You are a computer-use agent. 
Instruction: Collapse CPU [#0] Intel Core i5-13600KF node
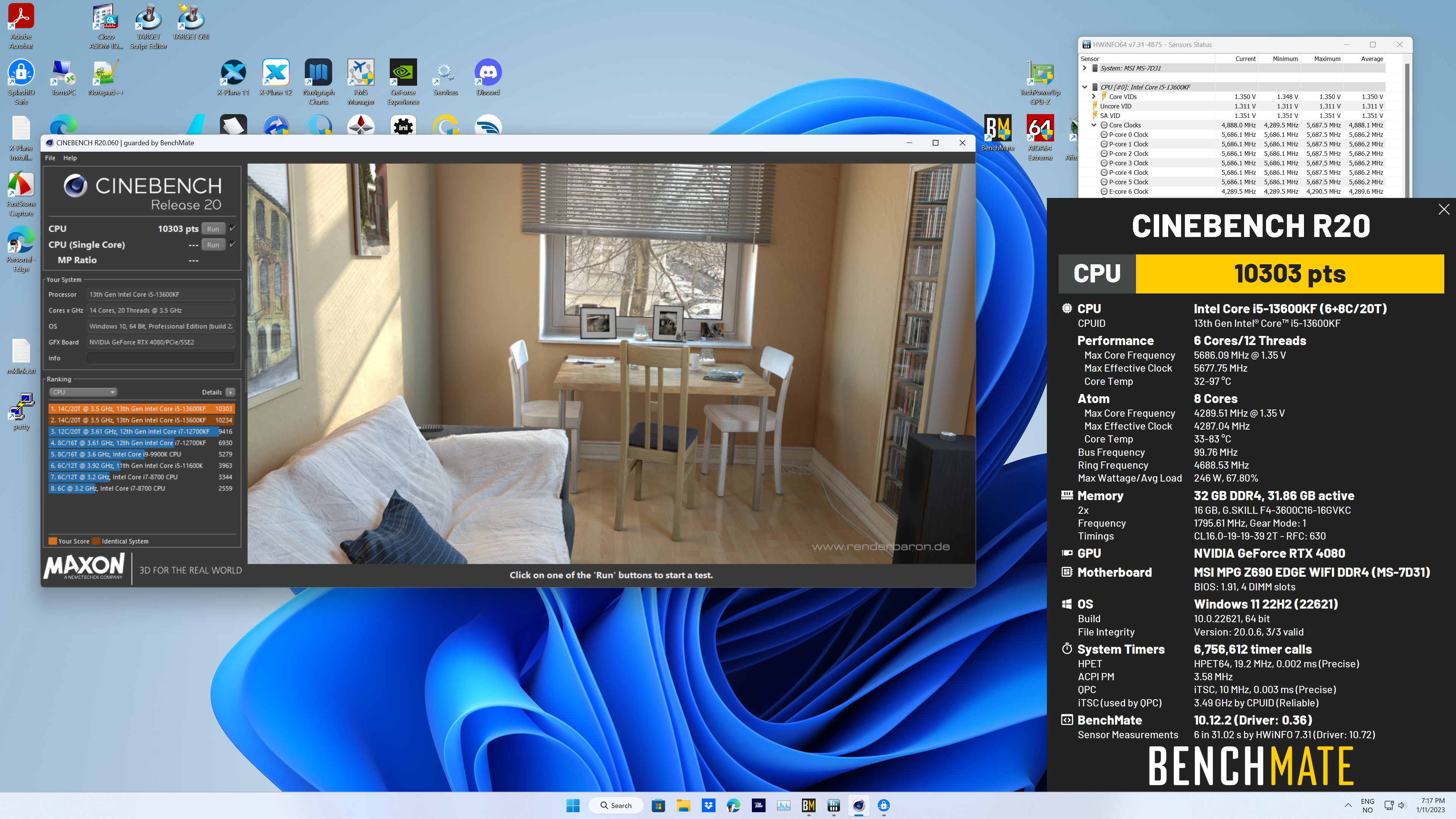tap(1084, 87)
